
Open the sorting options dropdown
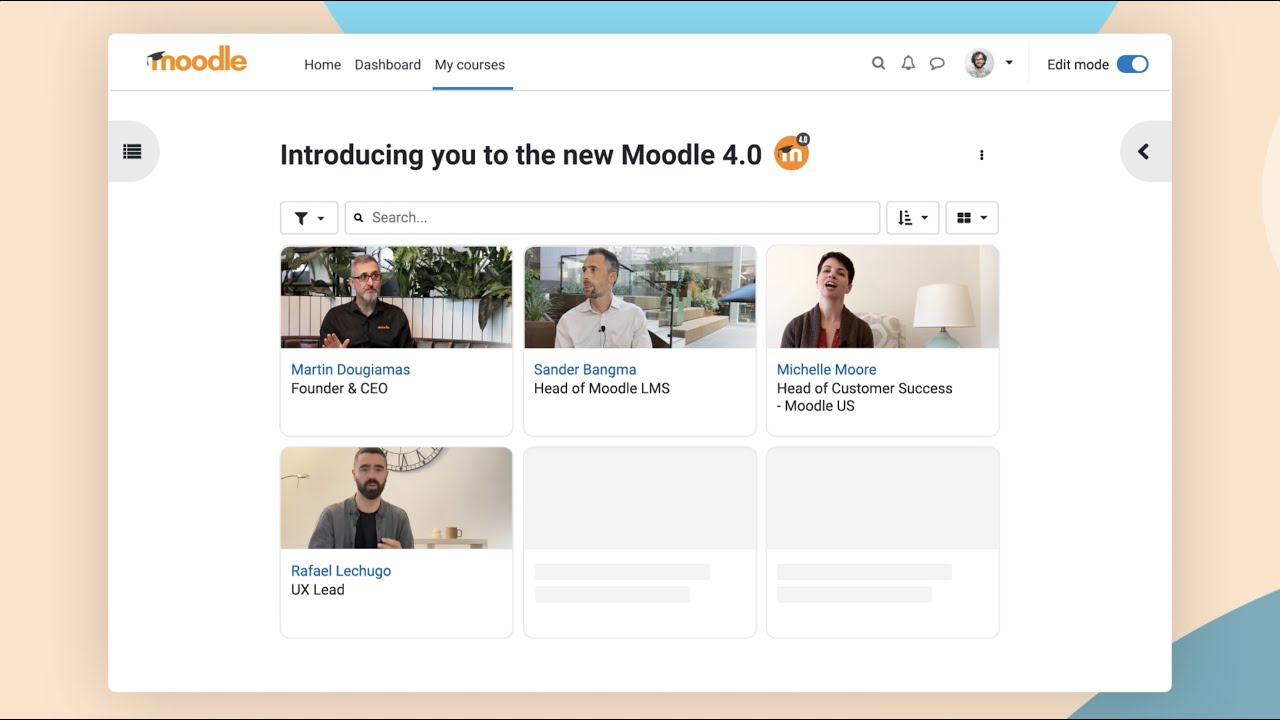(x=912, y=217)
